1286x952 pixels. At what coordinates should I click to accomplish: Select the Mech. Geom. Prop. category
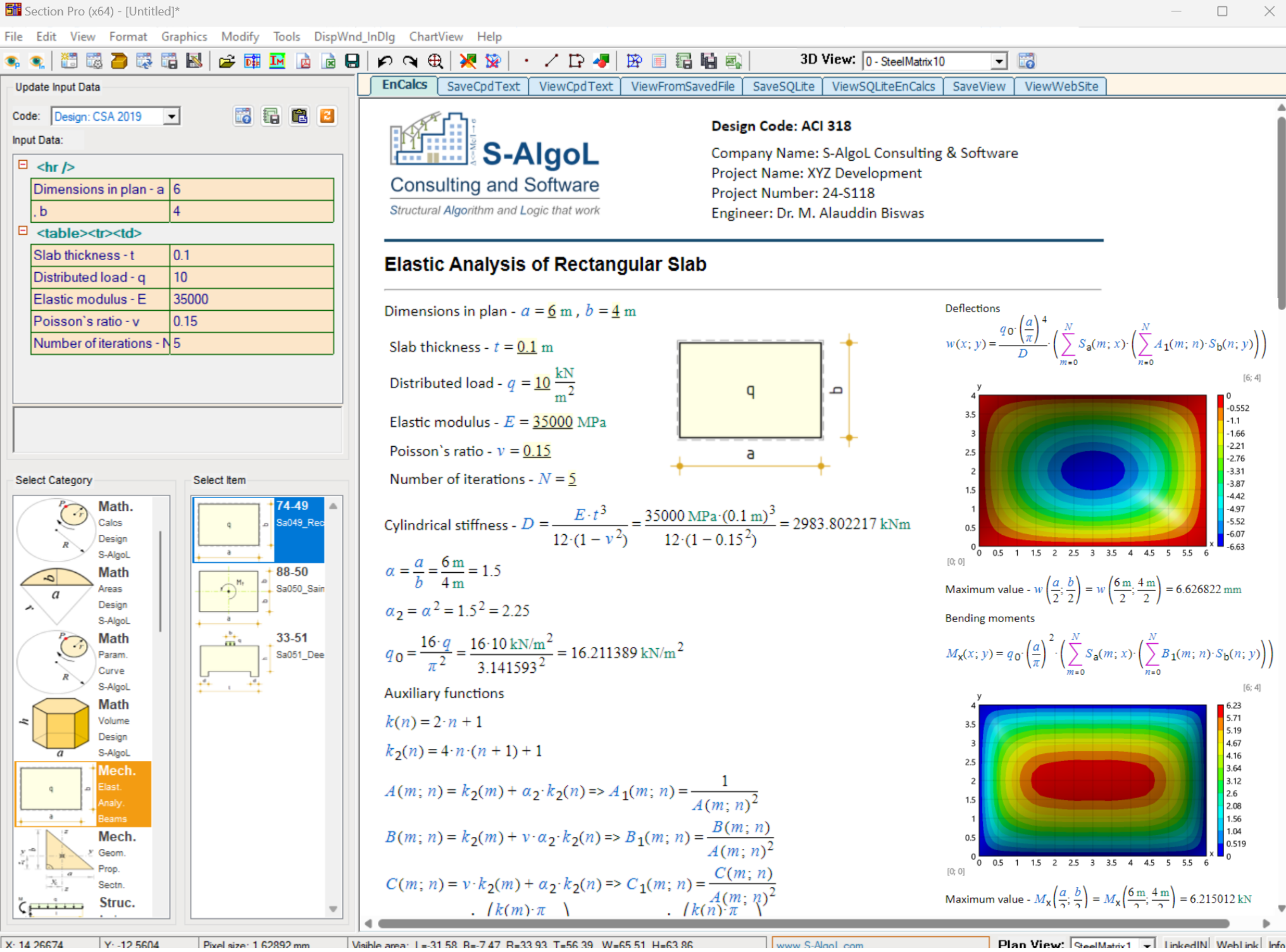click(x=83, y=861)
